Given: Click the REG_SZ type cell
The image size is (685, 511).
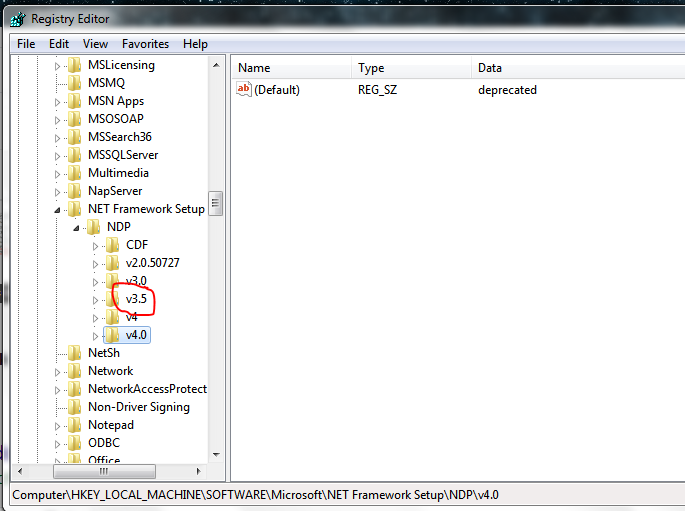Looking at the screenshot, I should click(377, 90).
